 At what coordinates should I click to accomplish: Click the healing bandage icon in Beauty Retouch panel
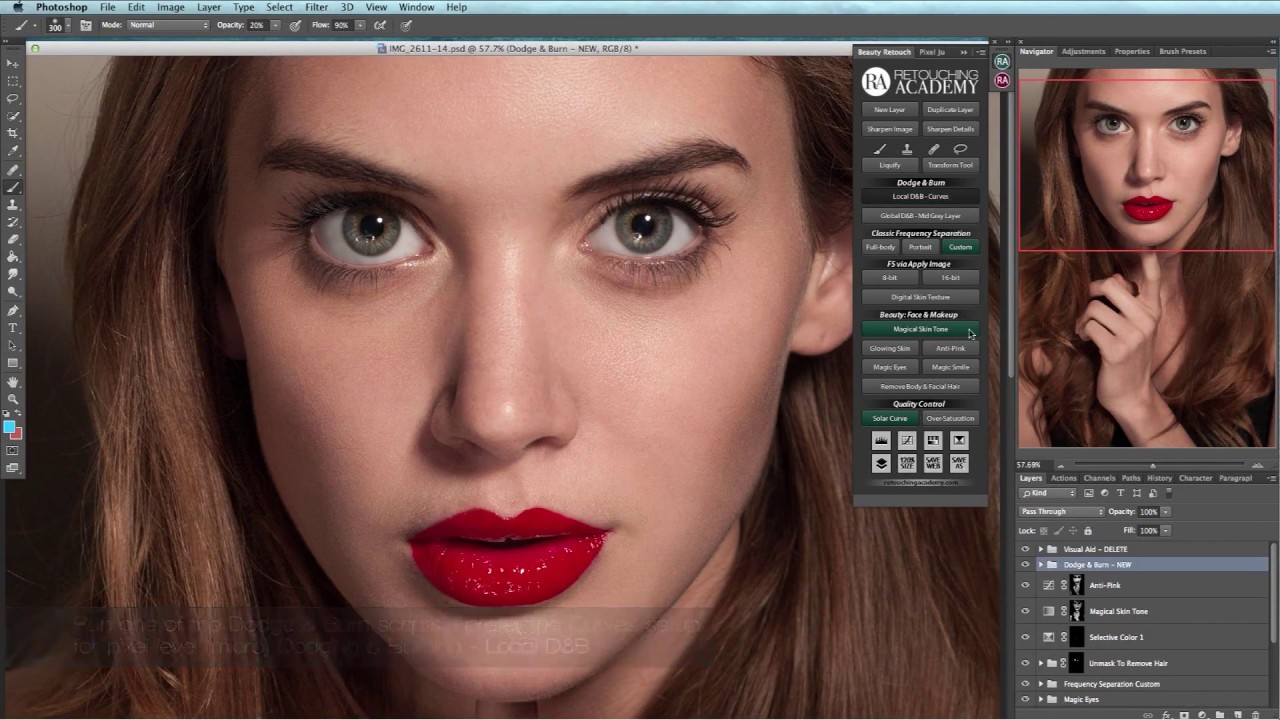coord(933,149)
